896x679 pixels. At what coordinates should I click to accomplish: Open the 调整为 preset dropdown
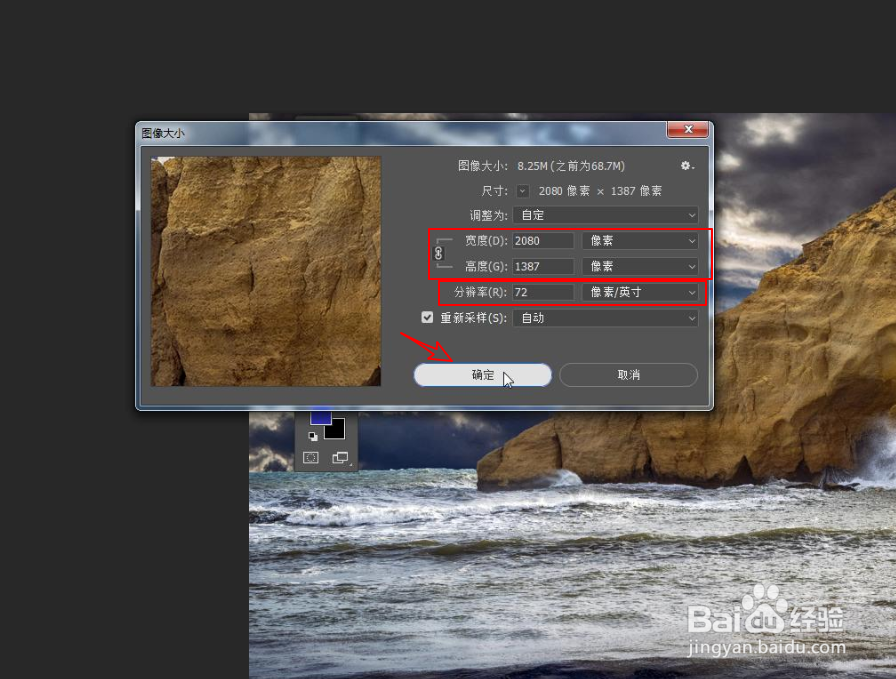point(605,215)
